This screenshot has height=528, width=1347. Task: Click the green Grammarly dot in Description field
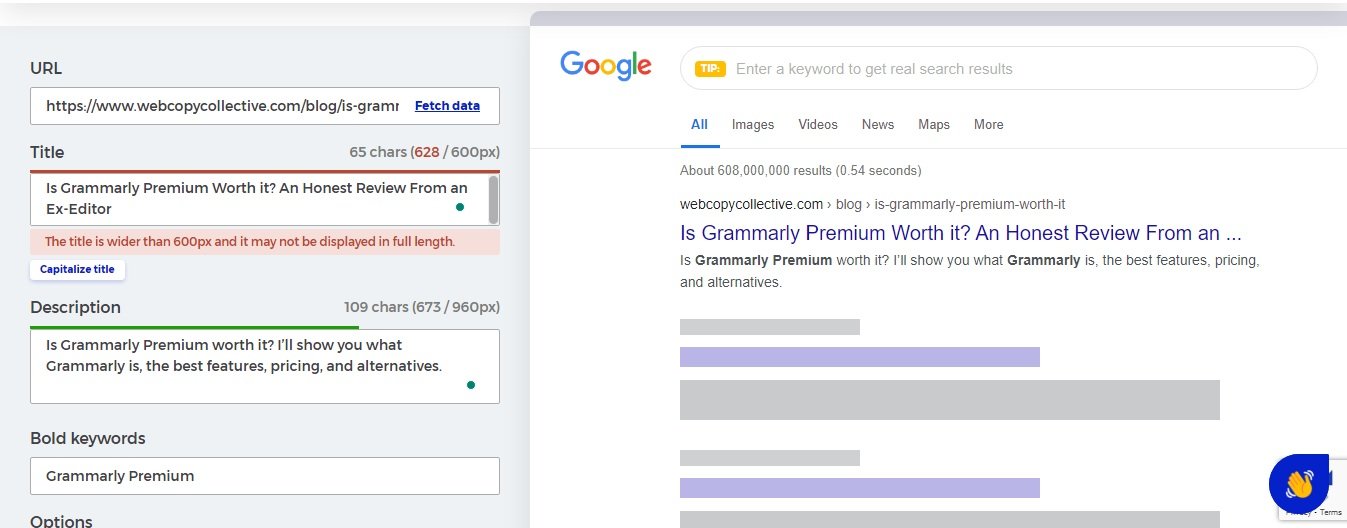pyautogui.click(x=470, y=385)
